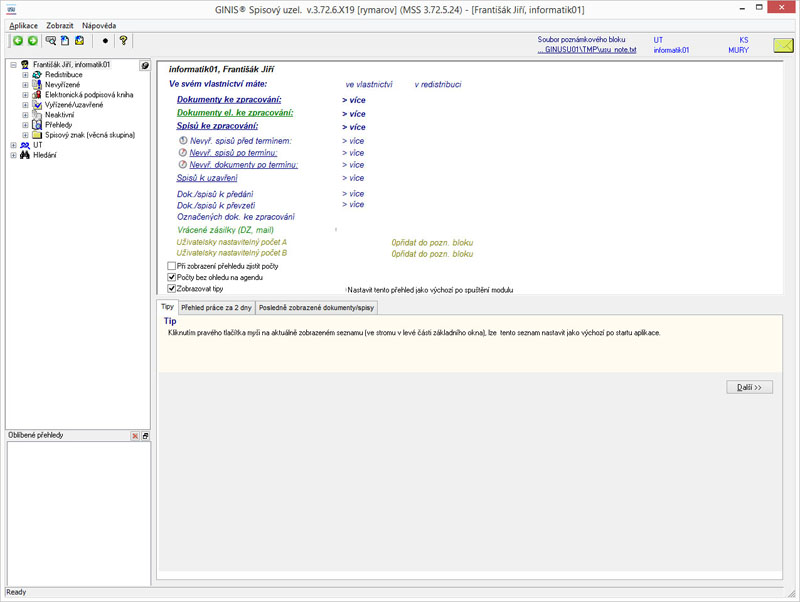The height and width of the screenshot is (602, 800).
Task: Click 'Nevyř. dokumenty po termínu:' link text
Action: point(243,164)
